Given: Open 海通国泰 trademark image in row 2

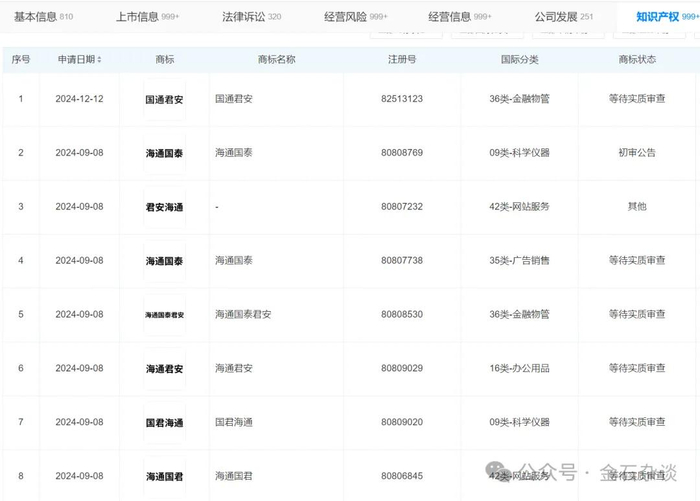Looking at the screenshot, I should tap(164, 153).
